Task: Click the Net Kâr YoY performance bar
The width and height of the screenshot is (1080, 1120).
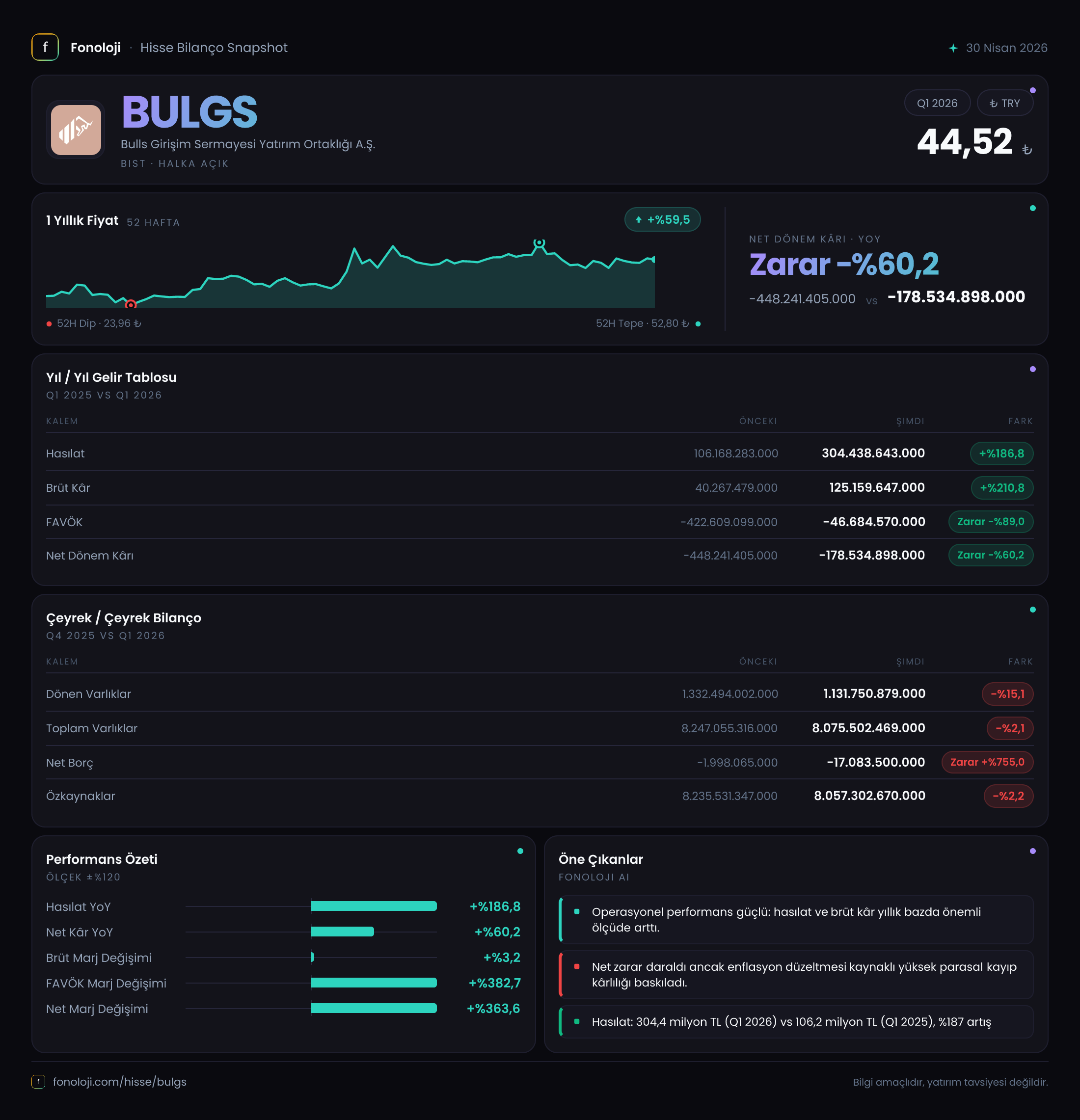Action: [x=343, y=932]
